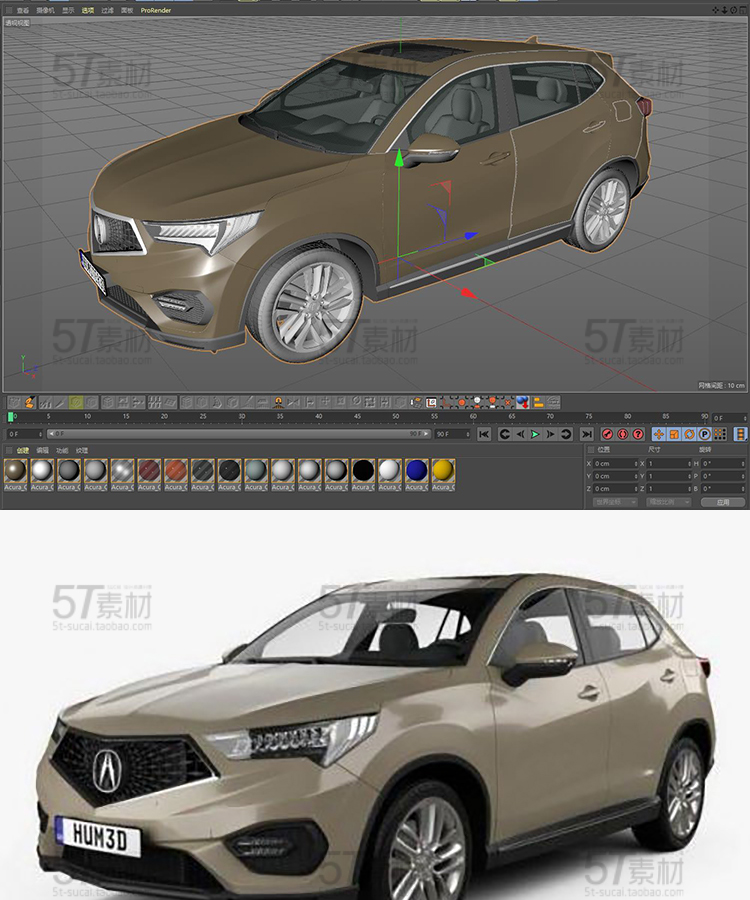Open the red question mark keyframe icon
The image size is (750, 900).
tap(638, 435)
